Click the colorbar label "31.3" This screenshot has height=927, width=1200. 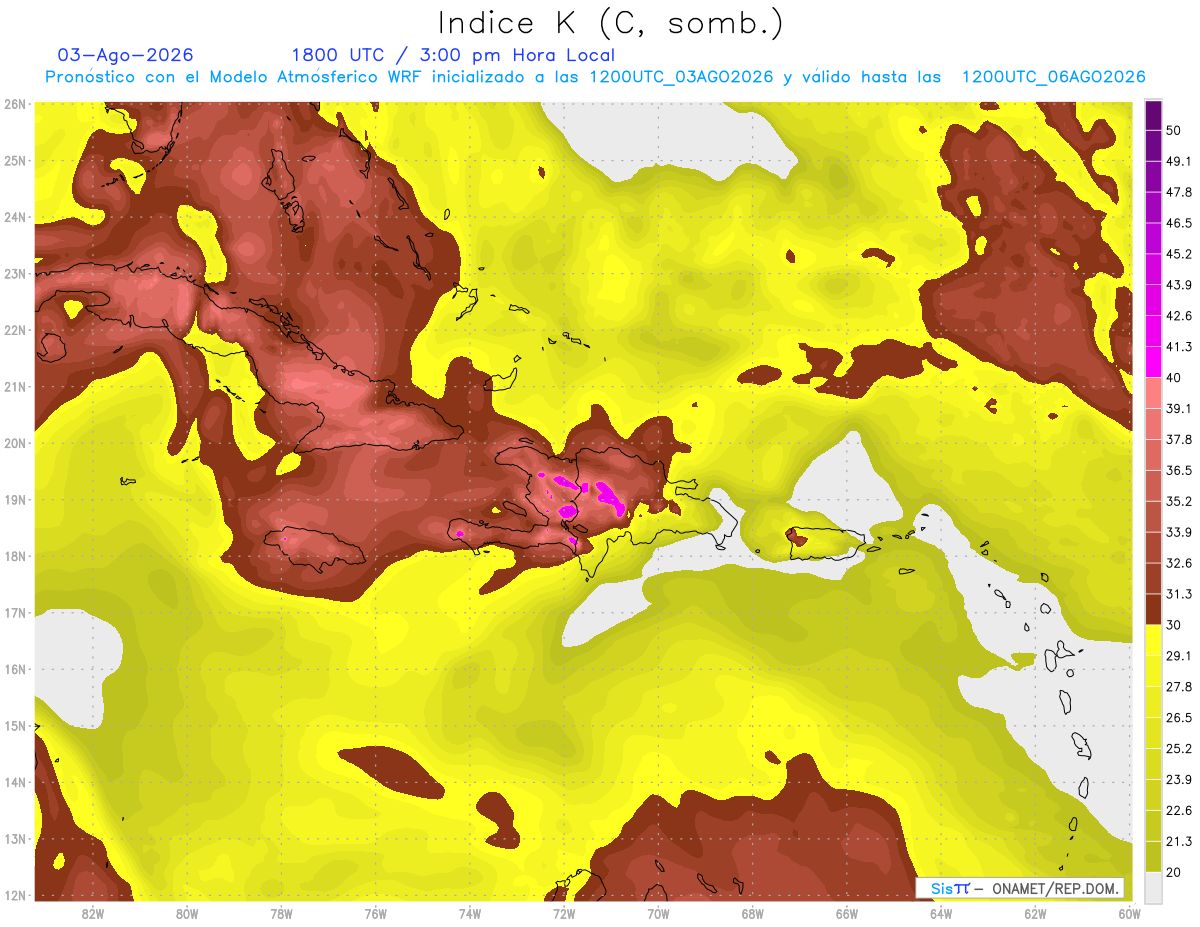(x=1179, y=594)
